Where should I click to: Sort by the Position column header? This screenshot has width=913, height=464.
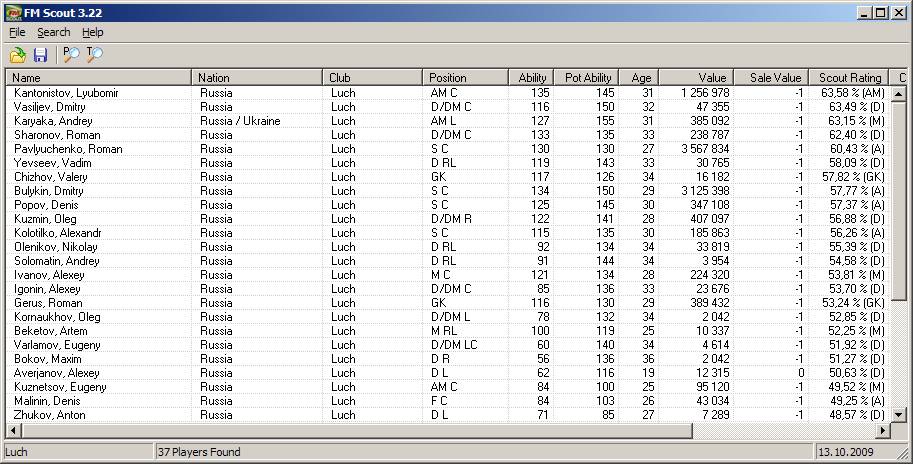[465, 77]
